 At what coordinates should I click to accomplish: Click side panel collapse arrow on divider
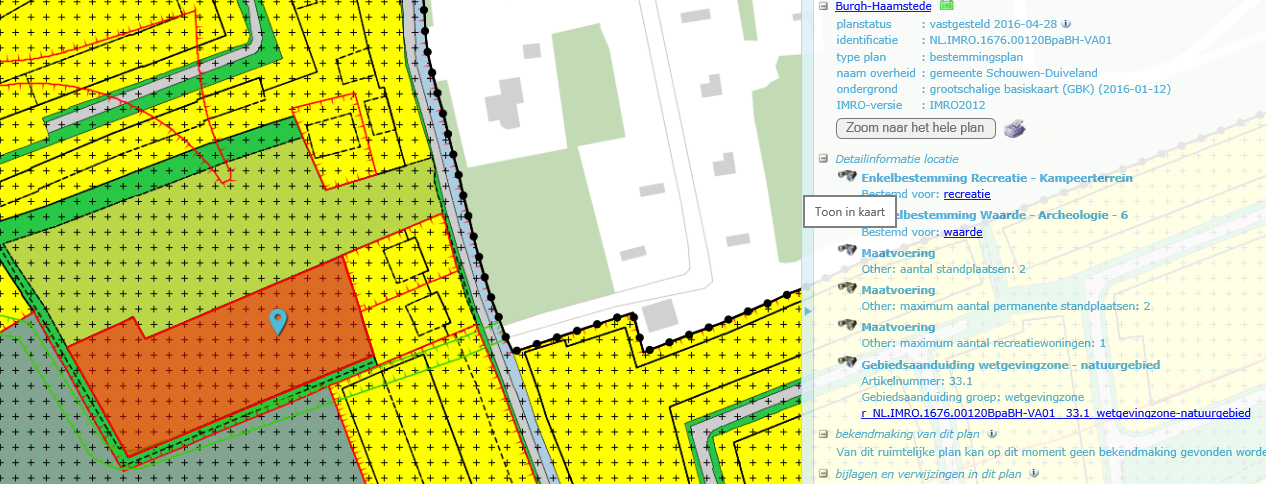pyautogui.click(x=806, y=312)
